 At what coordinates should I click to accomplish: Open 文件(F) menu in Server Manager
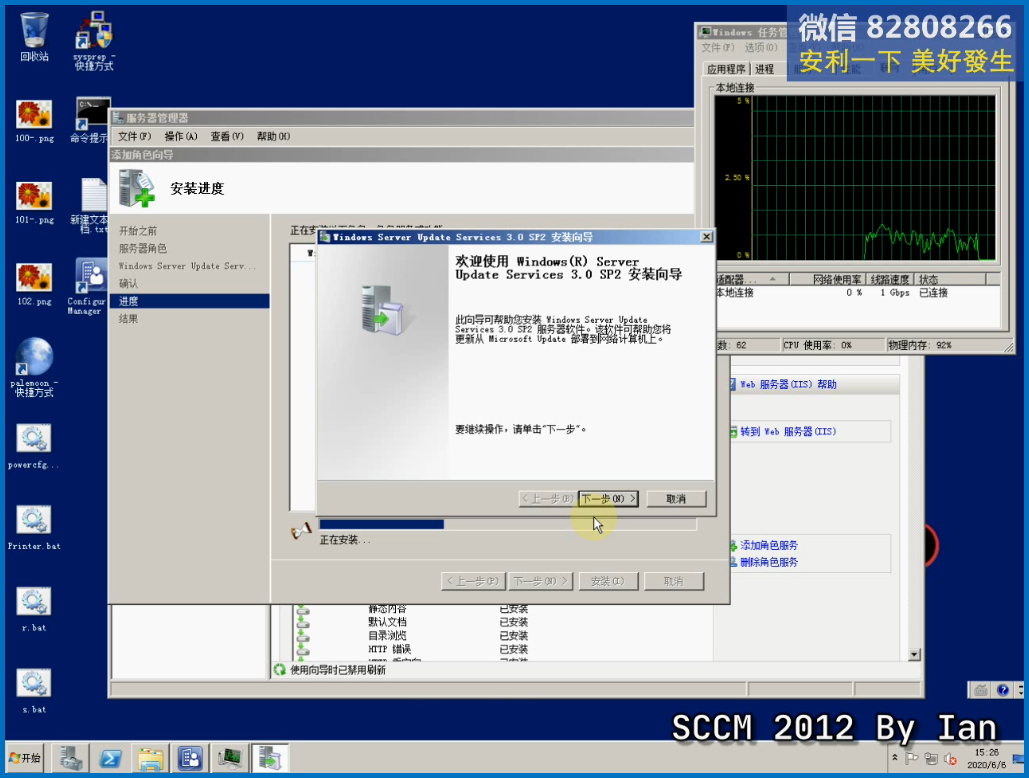pos(135,136)
